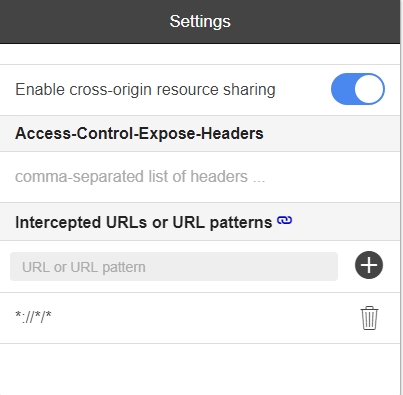
Task: Click the white knob of the CORS switch
Action: (369, 89)
